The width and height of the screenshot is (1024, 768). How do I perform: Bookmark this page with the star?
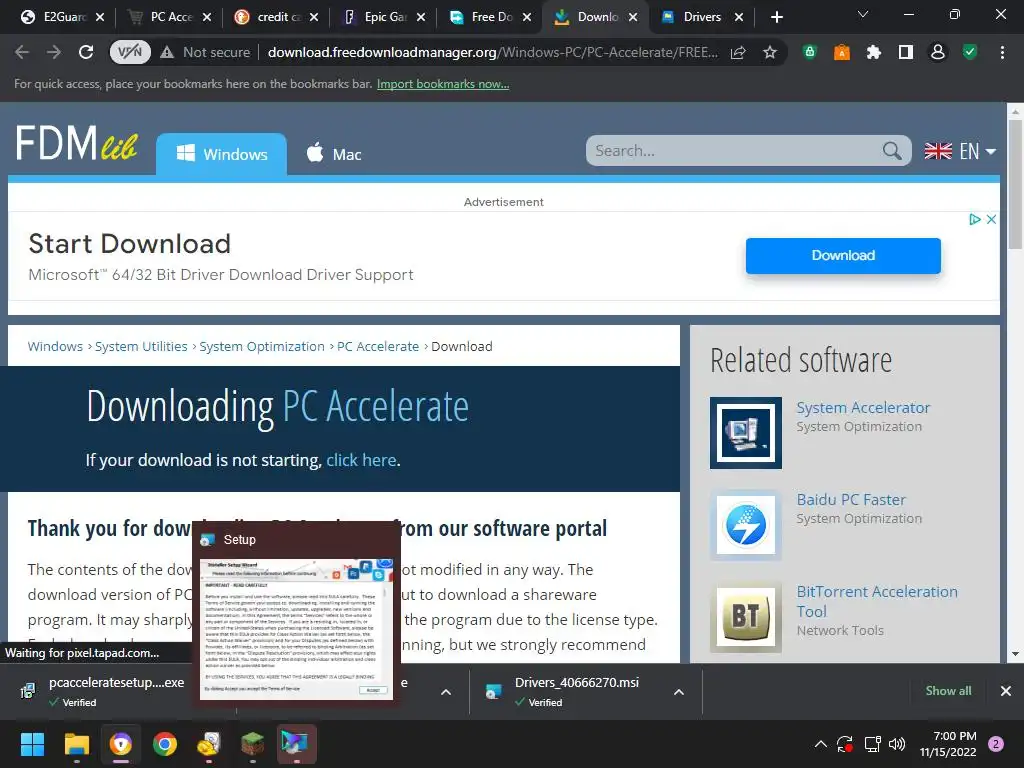(770, 52)
